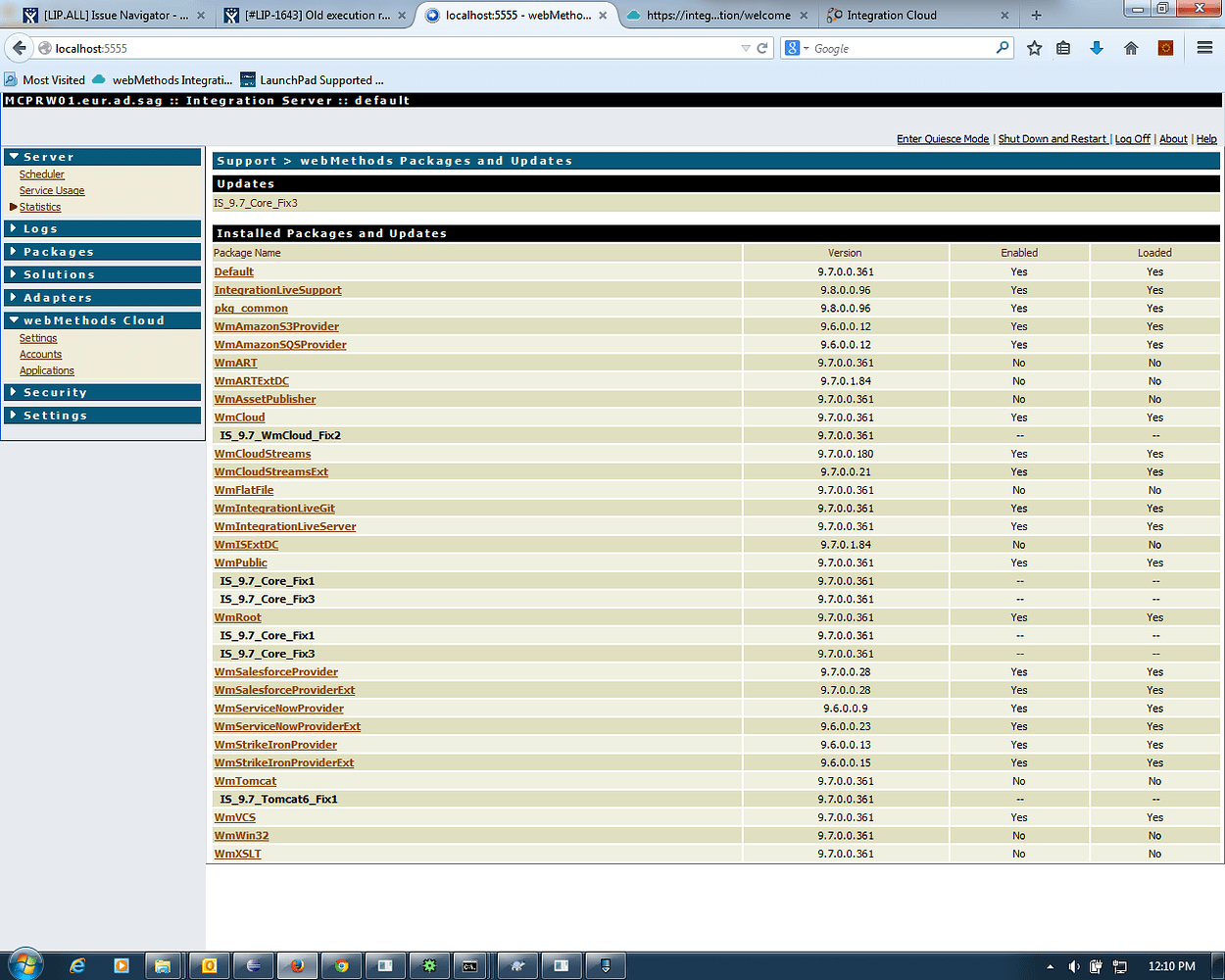
Task: Go to the home page icon
Action: (x=1131, y=48)
